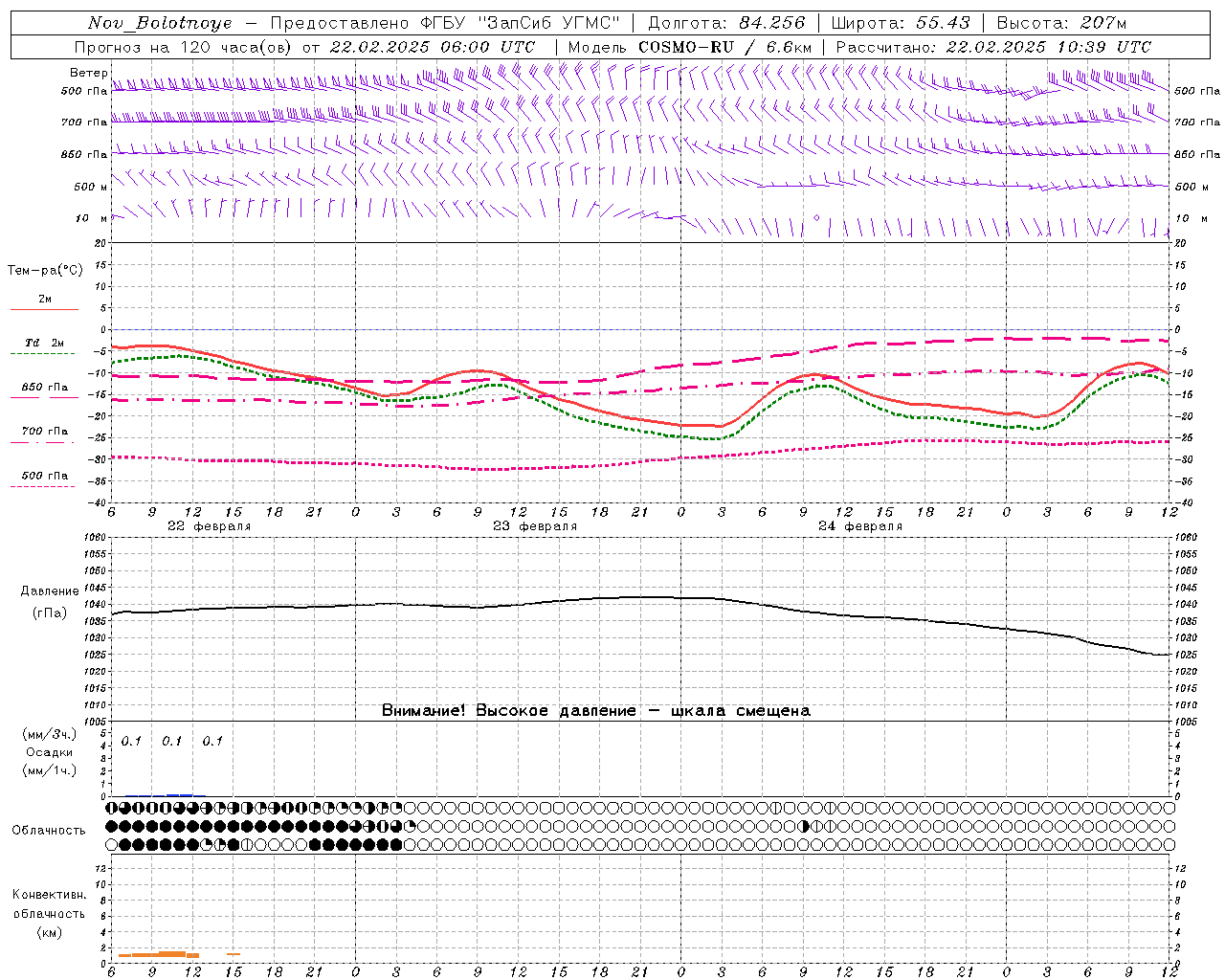The image size is (1225, 980).
Task: Click the (мм/3ч.) precipitation unit label
Action: 50,734
